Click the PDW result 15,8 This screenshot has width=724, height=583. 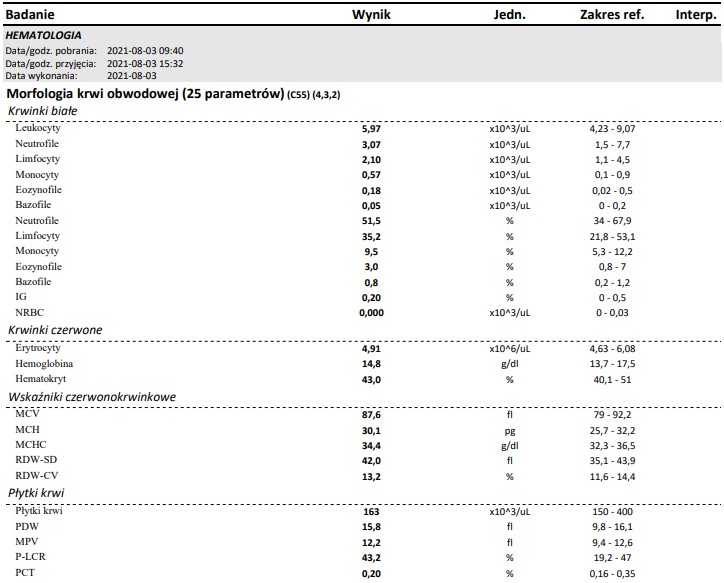click(x=371, y=527)
